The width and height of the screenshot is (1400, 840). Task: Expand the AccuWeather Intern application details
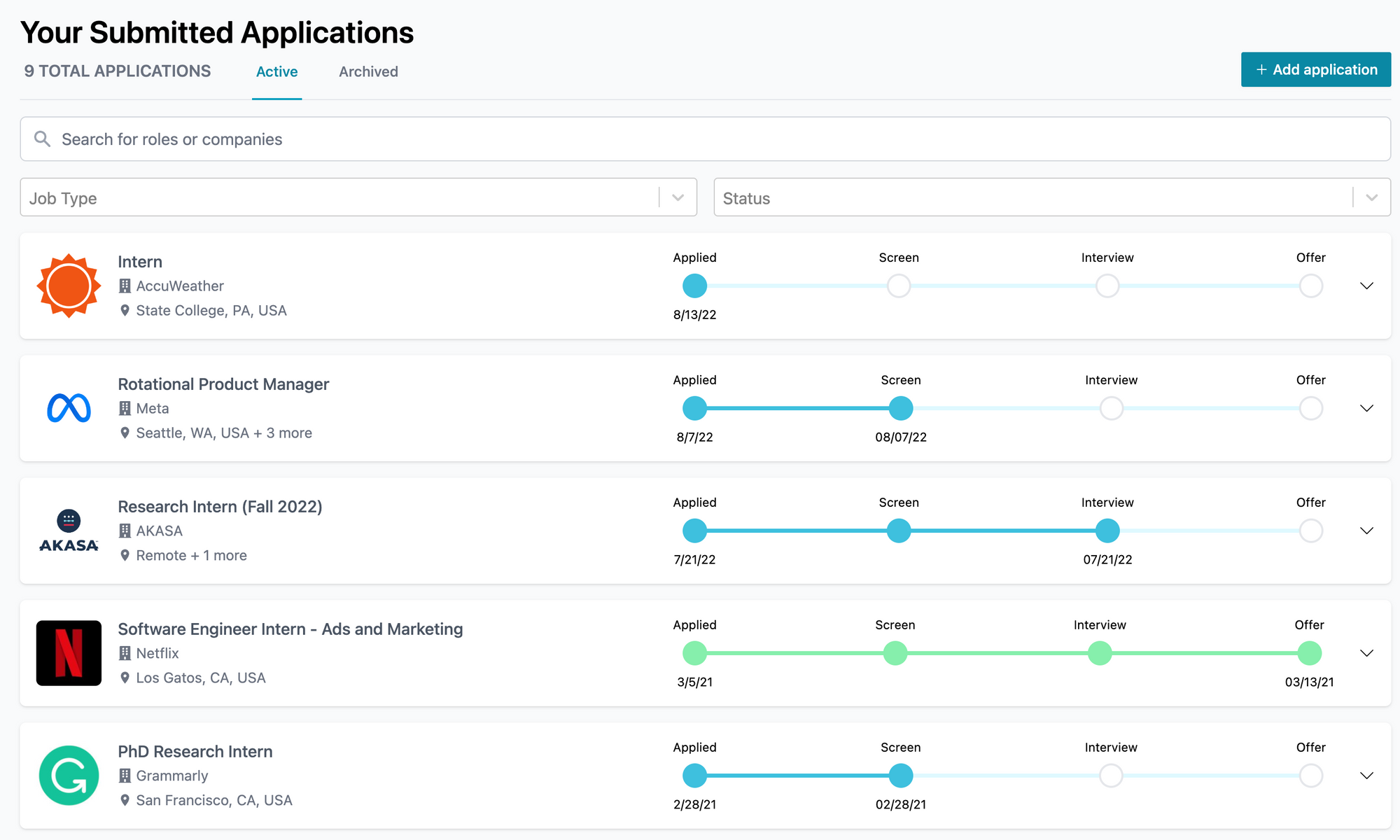tap(1366, 286)
